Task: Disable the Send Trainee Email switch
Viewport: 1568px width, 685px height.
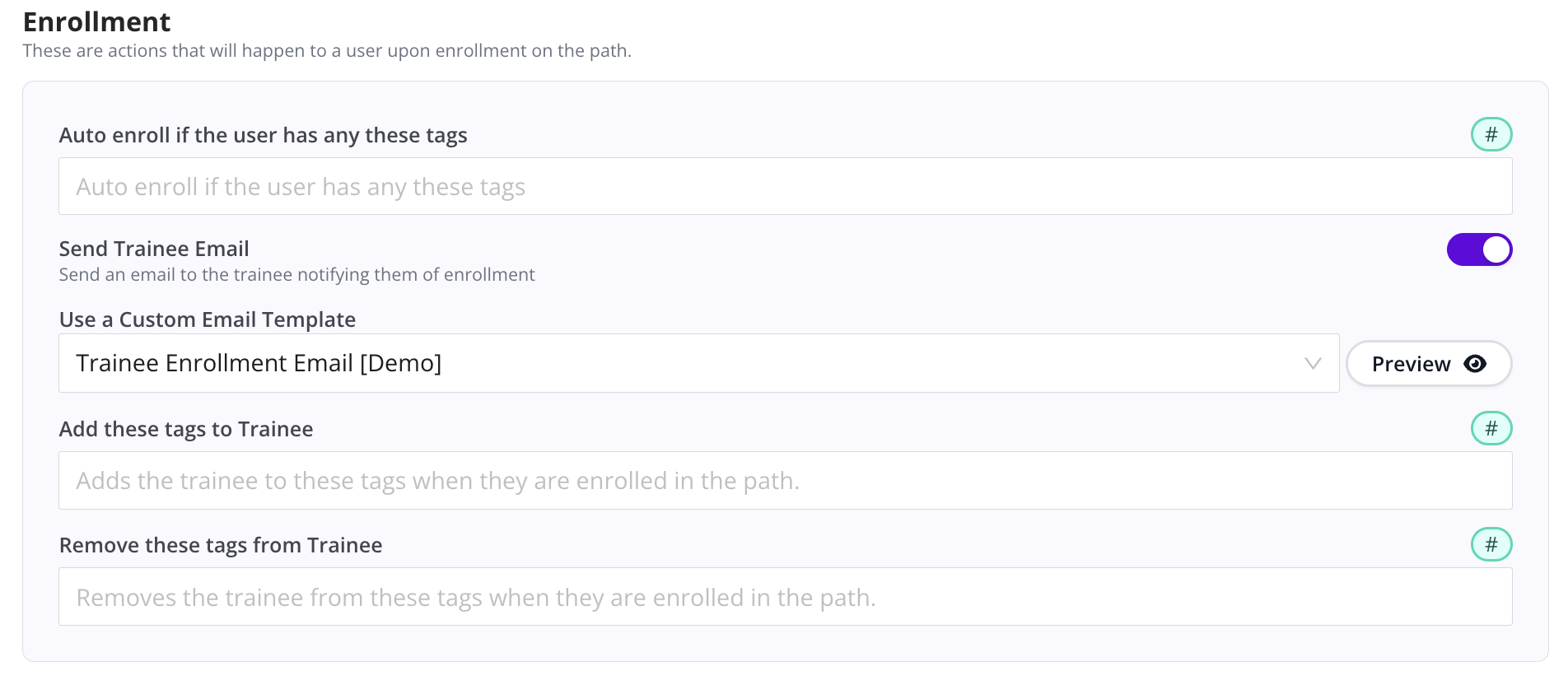Action: tap(1479, 249)
